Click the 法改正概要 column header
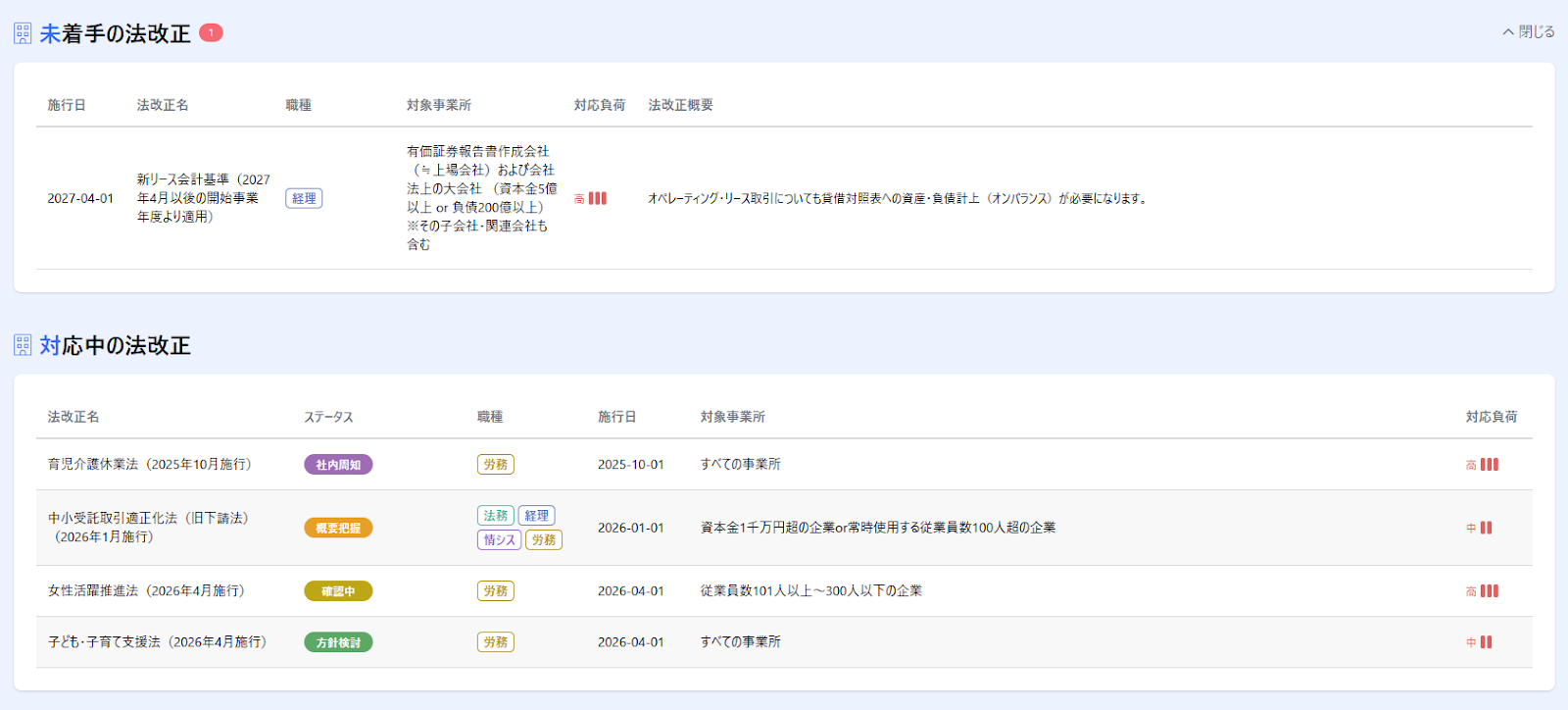Viewport: 1568px width, 710px height. point(681,105)
